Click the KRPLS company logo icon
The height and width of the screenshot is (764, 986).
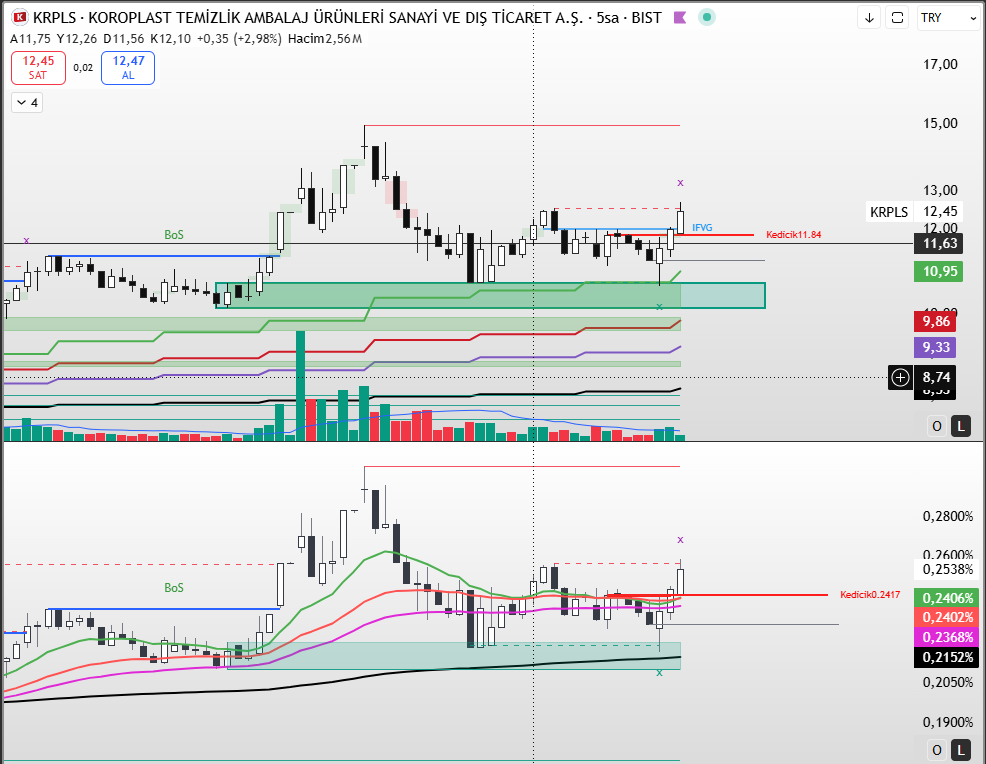[19, 18]
